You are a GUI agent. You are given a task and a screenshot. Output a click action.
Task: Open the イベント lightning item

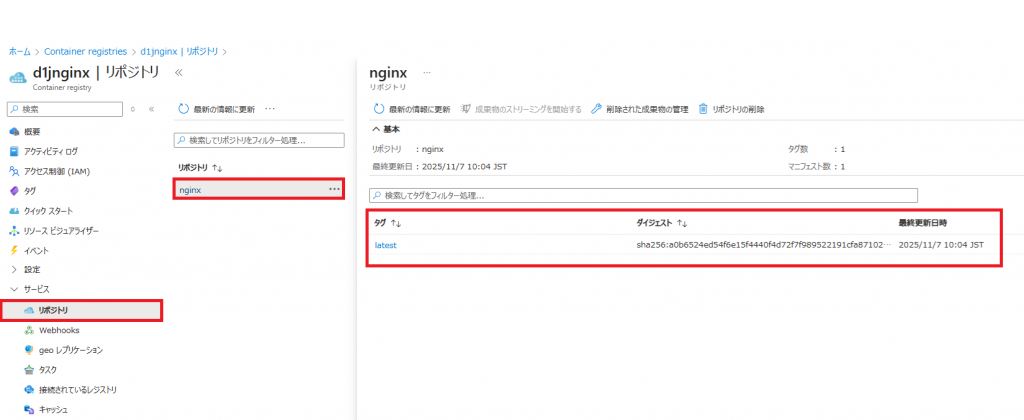pyautogui.click(x=36, y=250)
